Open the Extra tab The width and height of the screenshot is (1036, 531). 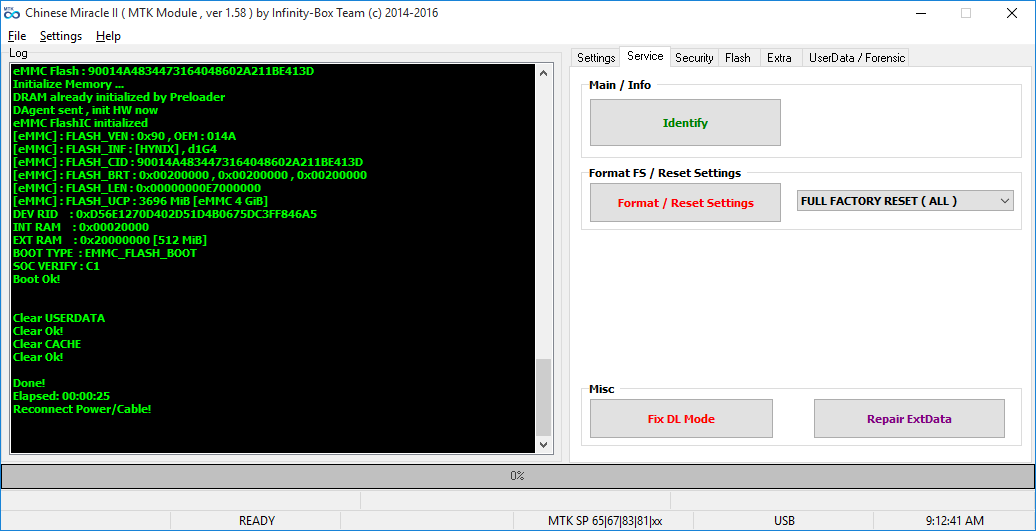779,58
